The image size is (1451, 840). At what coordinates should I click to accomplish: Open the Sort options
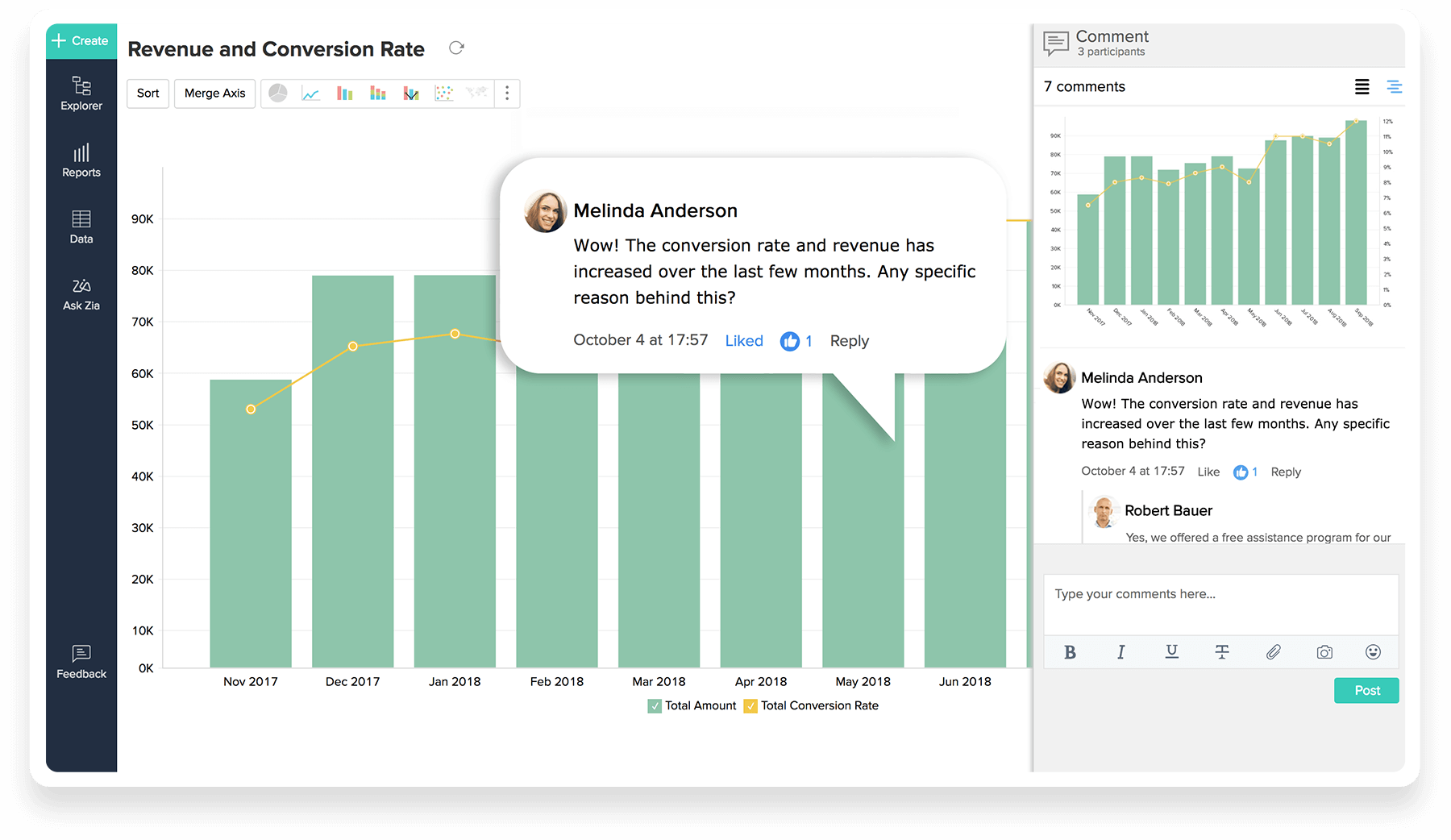pyautogui.click(x=148, y=94)
